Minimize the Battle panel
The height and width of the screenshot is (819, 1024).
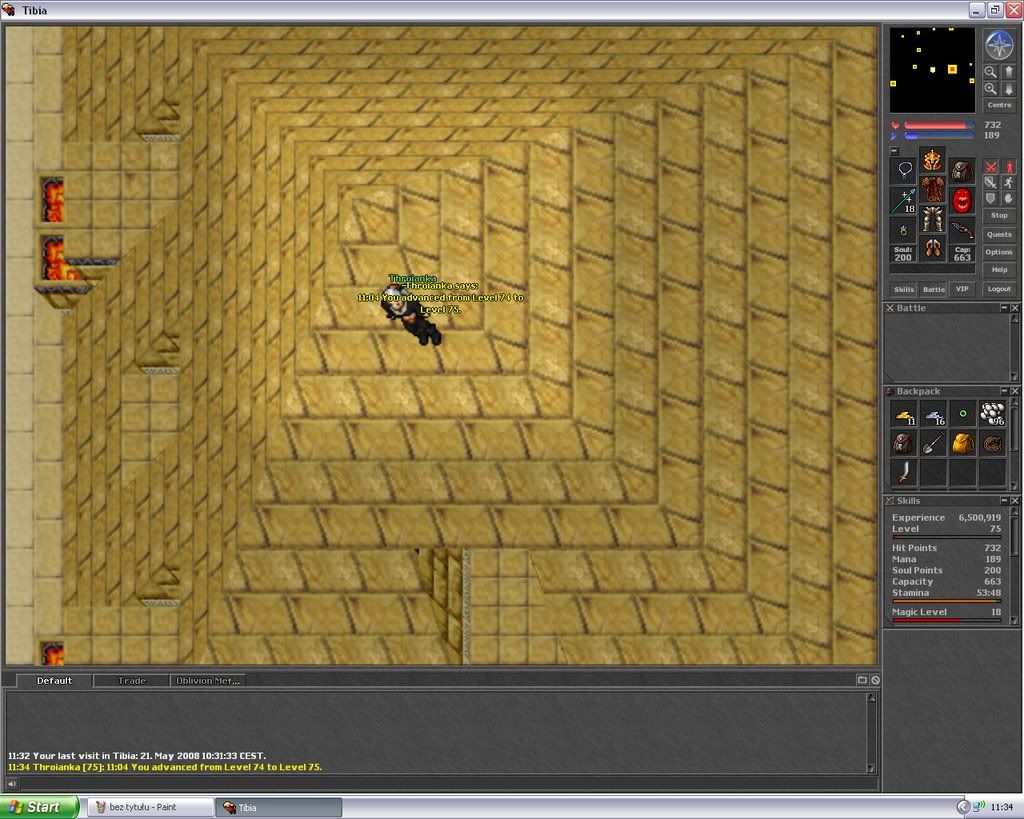click(x=1004, y=308)
